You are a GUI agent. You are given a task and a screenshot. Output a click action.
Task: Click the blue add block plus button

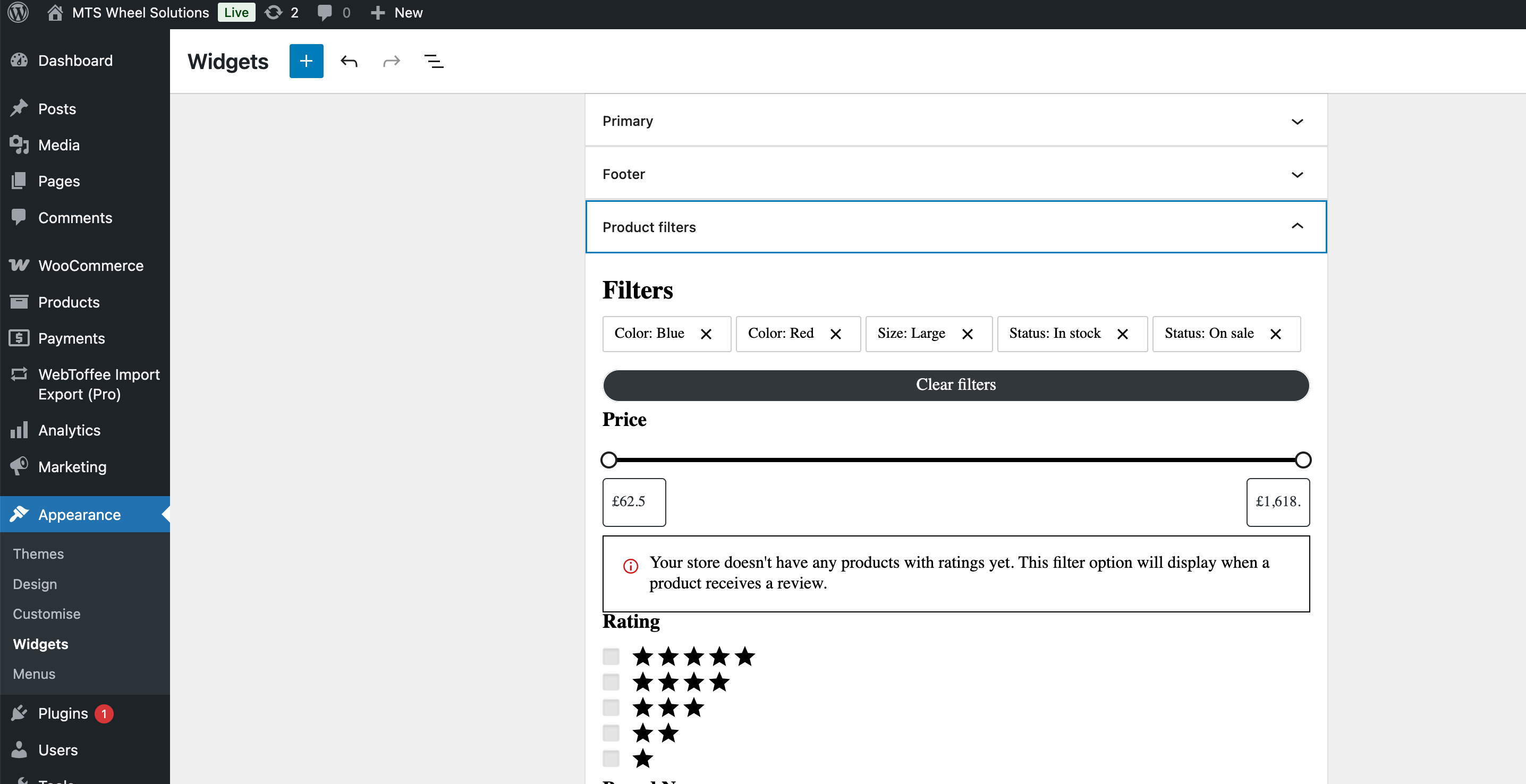click(306, 61)
